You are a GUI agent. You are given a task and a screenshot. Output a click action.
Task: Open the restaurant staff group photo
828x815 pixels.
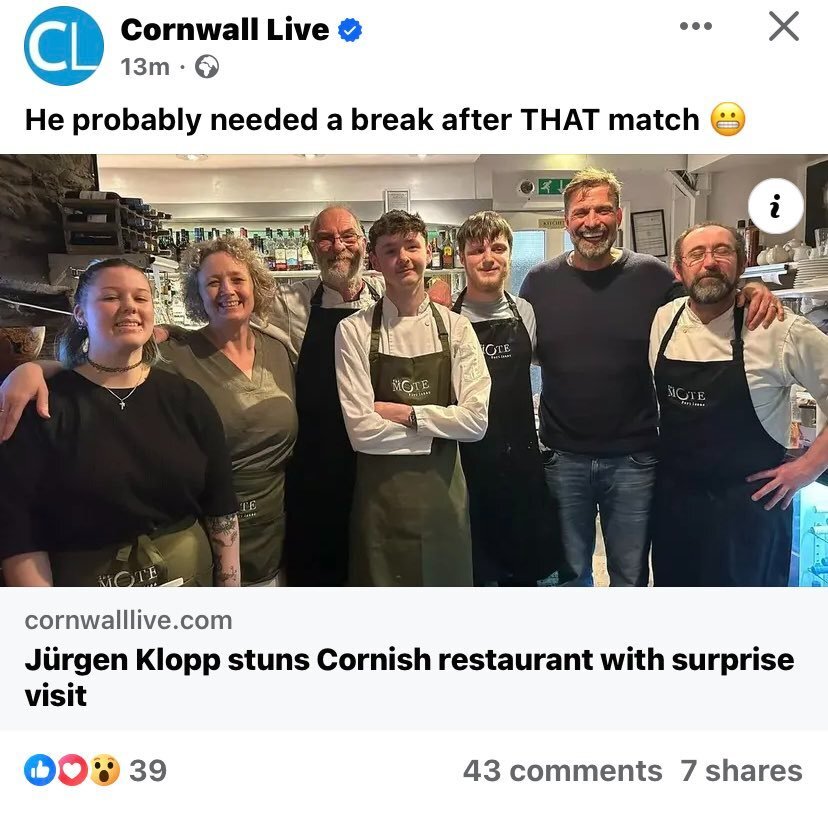pos(414,370)
